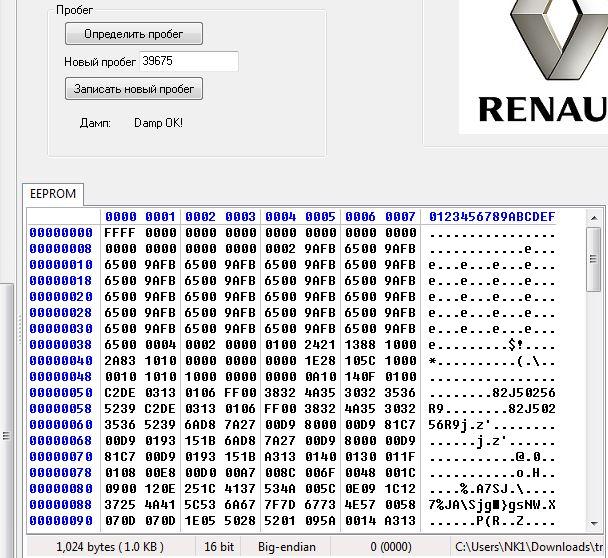The height and width of the screenshot is (558, 608).
Task: Click the 1,024 bytes size status field
Action: click(x=110, y=547)
